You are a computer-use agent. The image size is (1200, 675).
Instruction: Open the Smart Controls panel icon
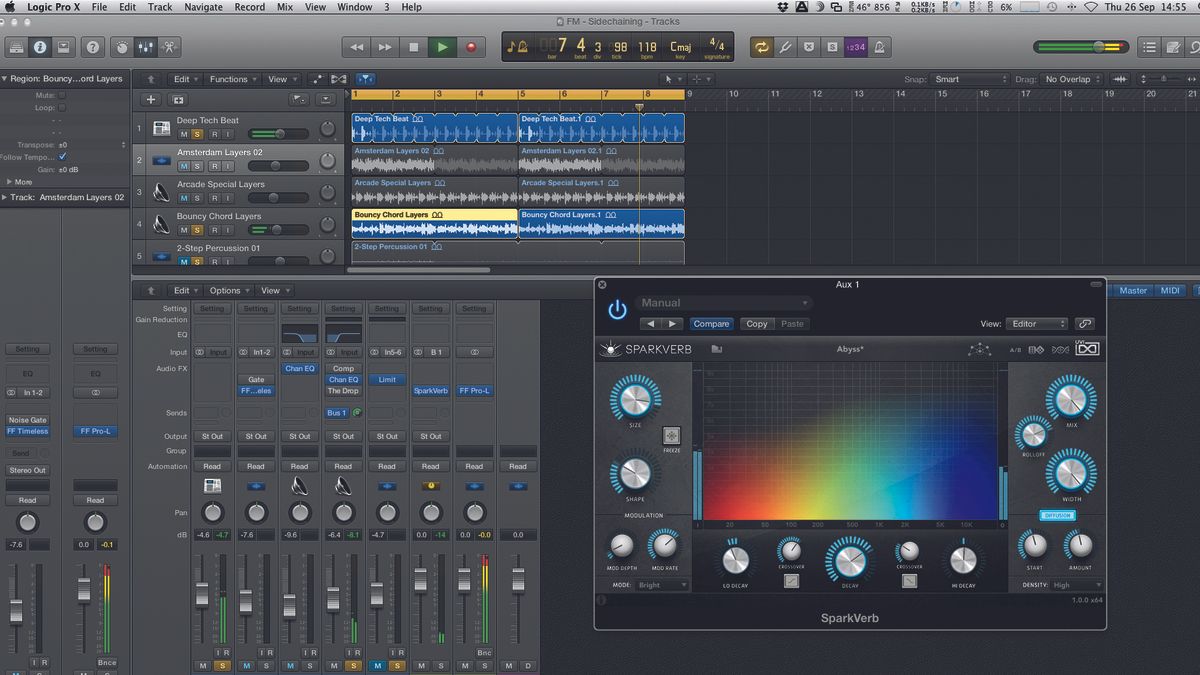pos(122,46)
